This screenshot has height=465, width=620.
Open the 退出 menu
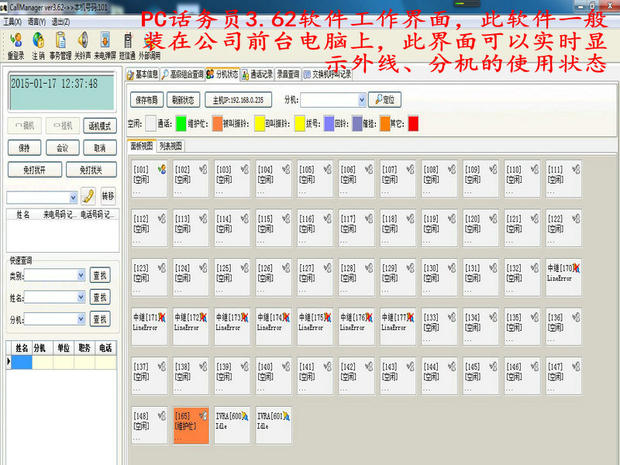[x=60, y=22]
